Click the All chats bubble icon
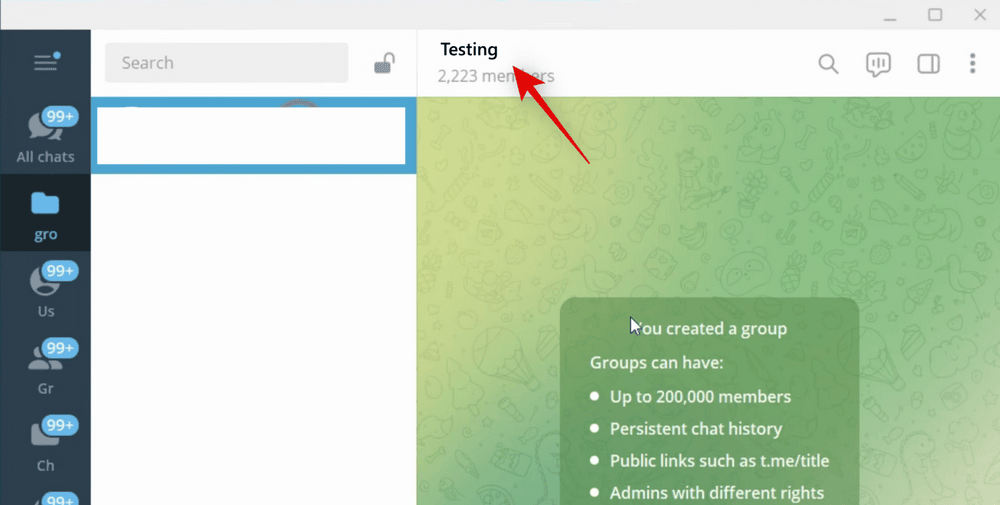1000x505 pixels. pos(43,127)
